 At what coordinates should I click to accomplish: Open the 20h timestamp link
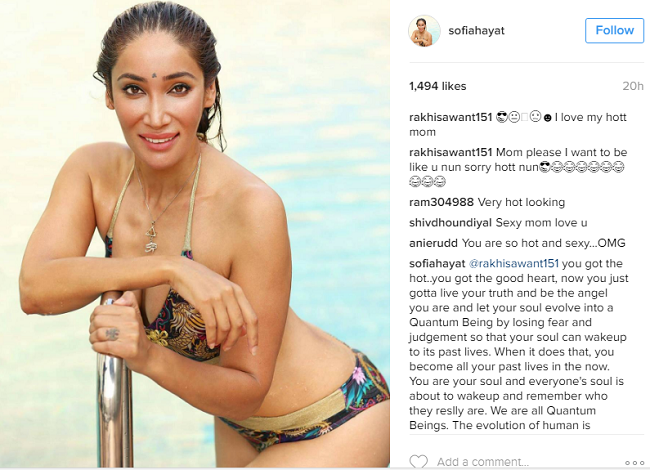pos(633,86)
